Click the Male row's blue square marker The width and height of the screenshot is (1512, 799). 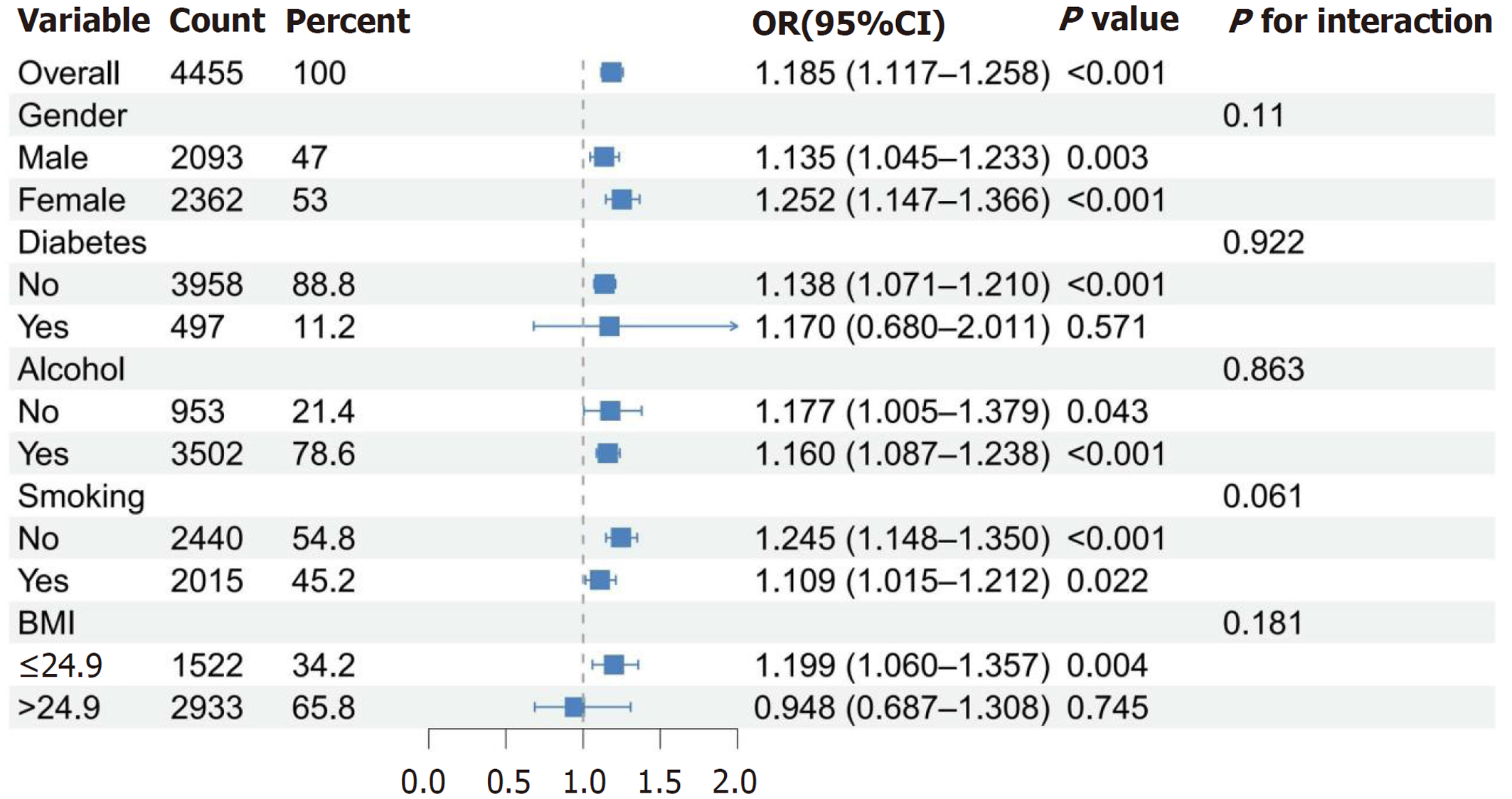coord(605,157)
